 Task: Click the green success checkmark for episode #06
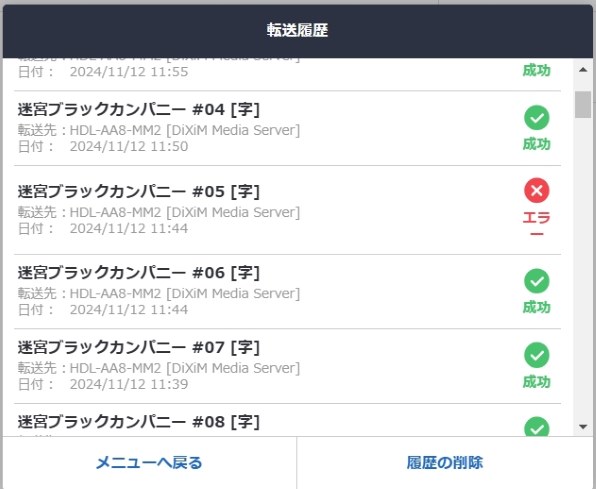click(537, 281)
